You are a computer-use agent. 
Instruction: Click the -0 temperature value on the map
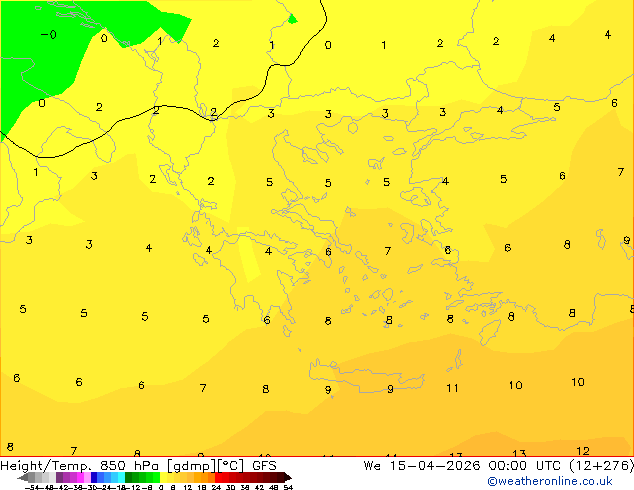49,35
